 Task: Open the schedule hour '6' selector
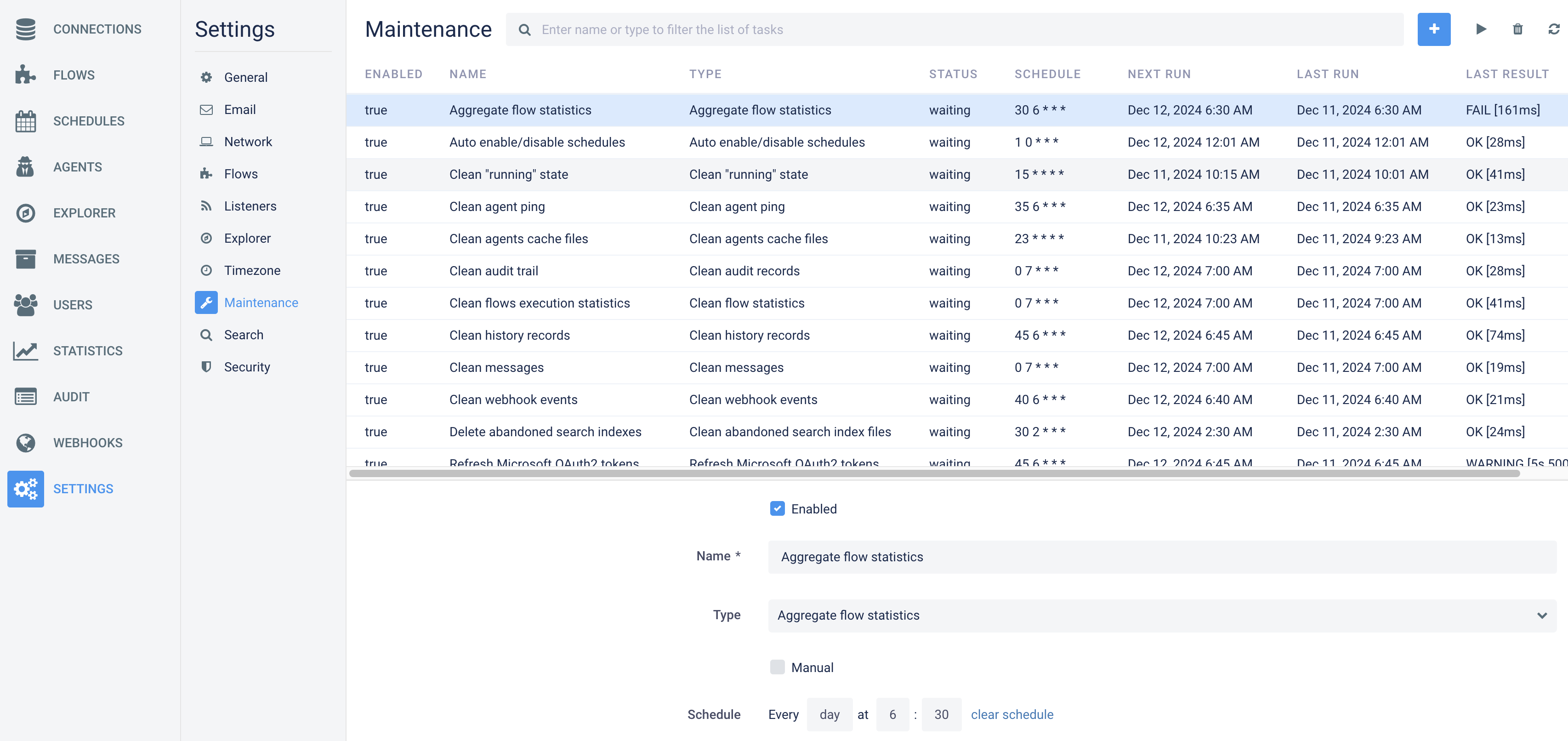click(892, 714)
